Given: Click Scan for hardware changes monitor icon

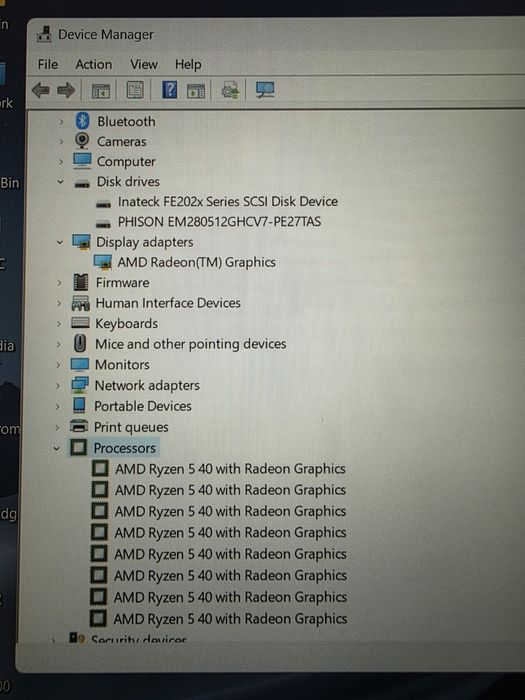Looking at the screenshot, I should [265, 90].
